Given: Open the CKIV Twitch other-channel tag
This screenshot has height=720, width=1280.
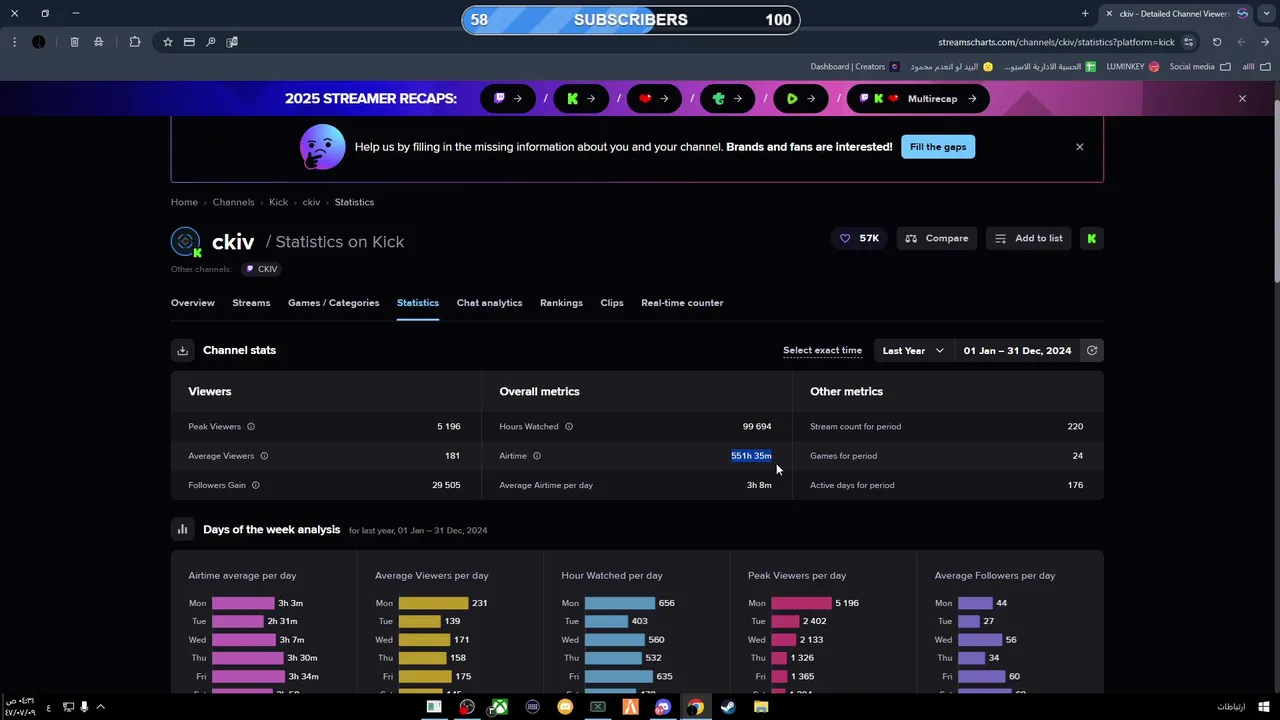Looking at the screenshot, I should [262, 269].
